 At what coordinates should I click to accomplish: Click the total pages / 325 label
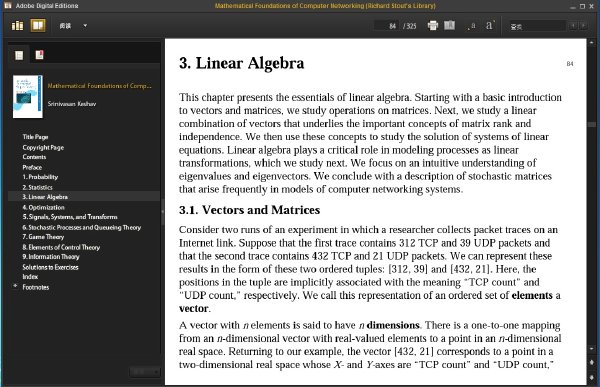(x=409, y=26)
